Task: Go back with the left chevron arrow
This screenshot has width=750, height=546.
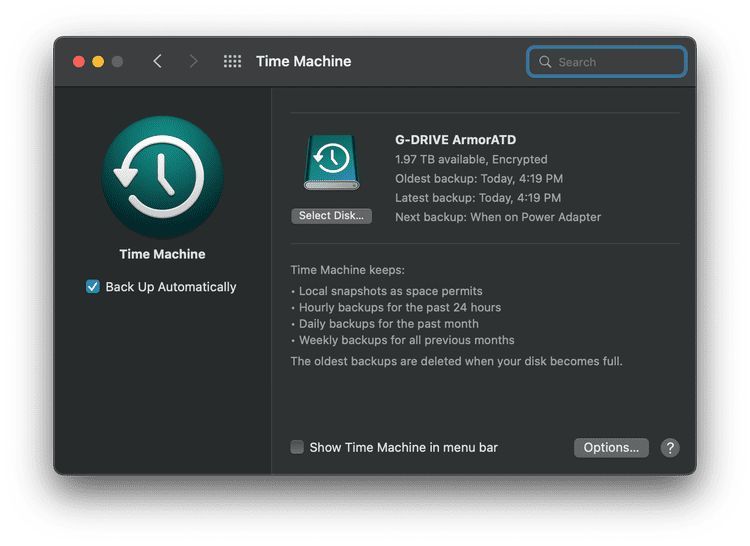Action: (157, 62)
